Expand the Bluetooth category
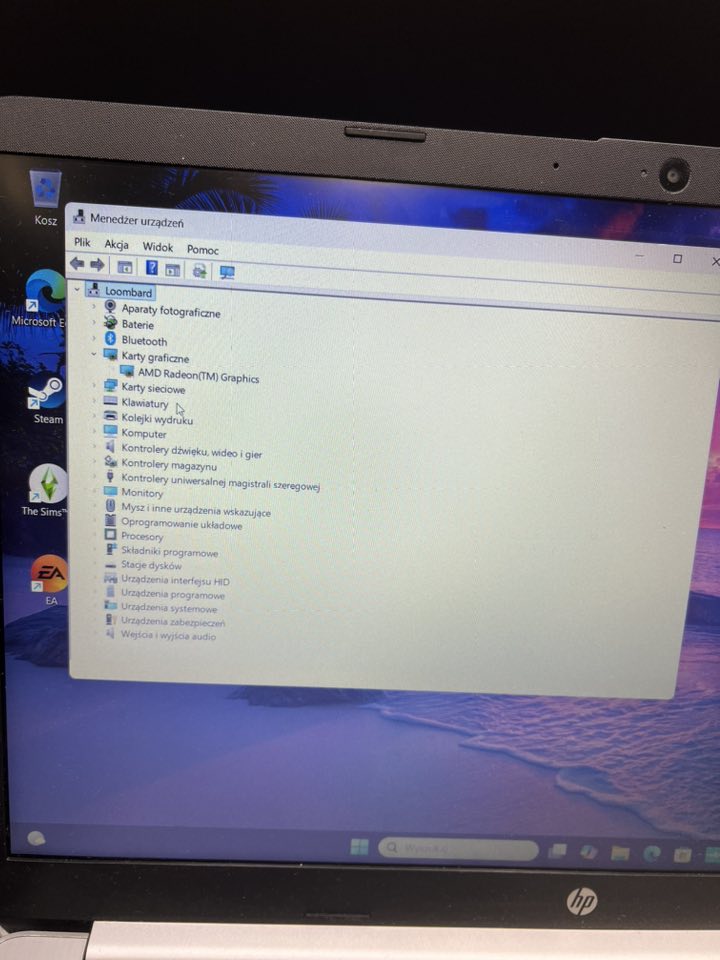This screenshot has width=720, height=960. pyautogui.click(x=95, y=339)
